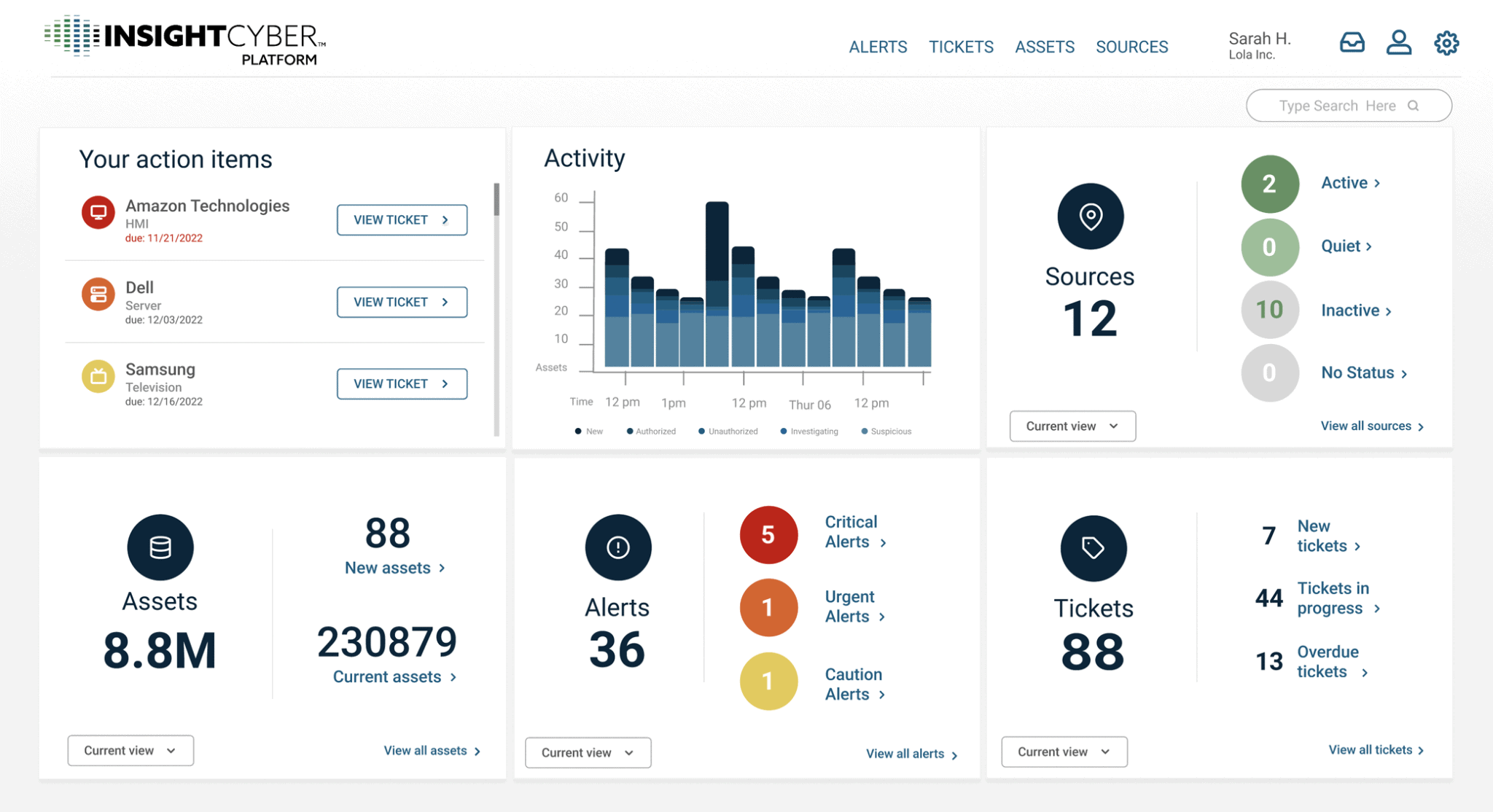The image size is (1493, 812).
Task: Open Current view dropdown in Alerts card
Action: tap(588, 753)
